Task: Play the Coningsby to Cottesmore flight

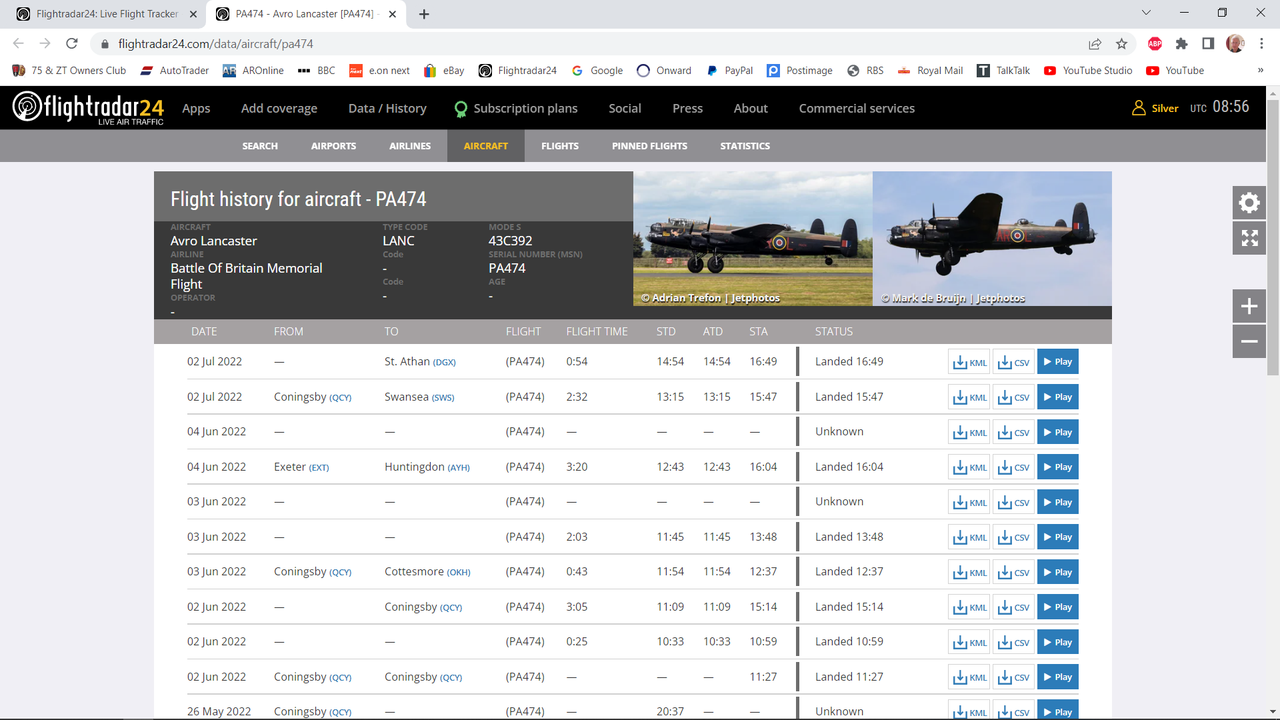Action: [x=1057, y=572]
